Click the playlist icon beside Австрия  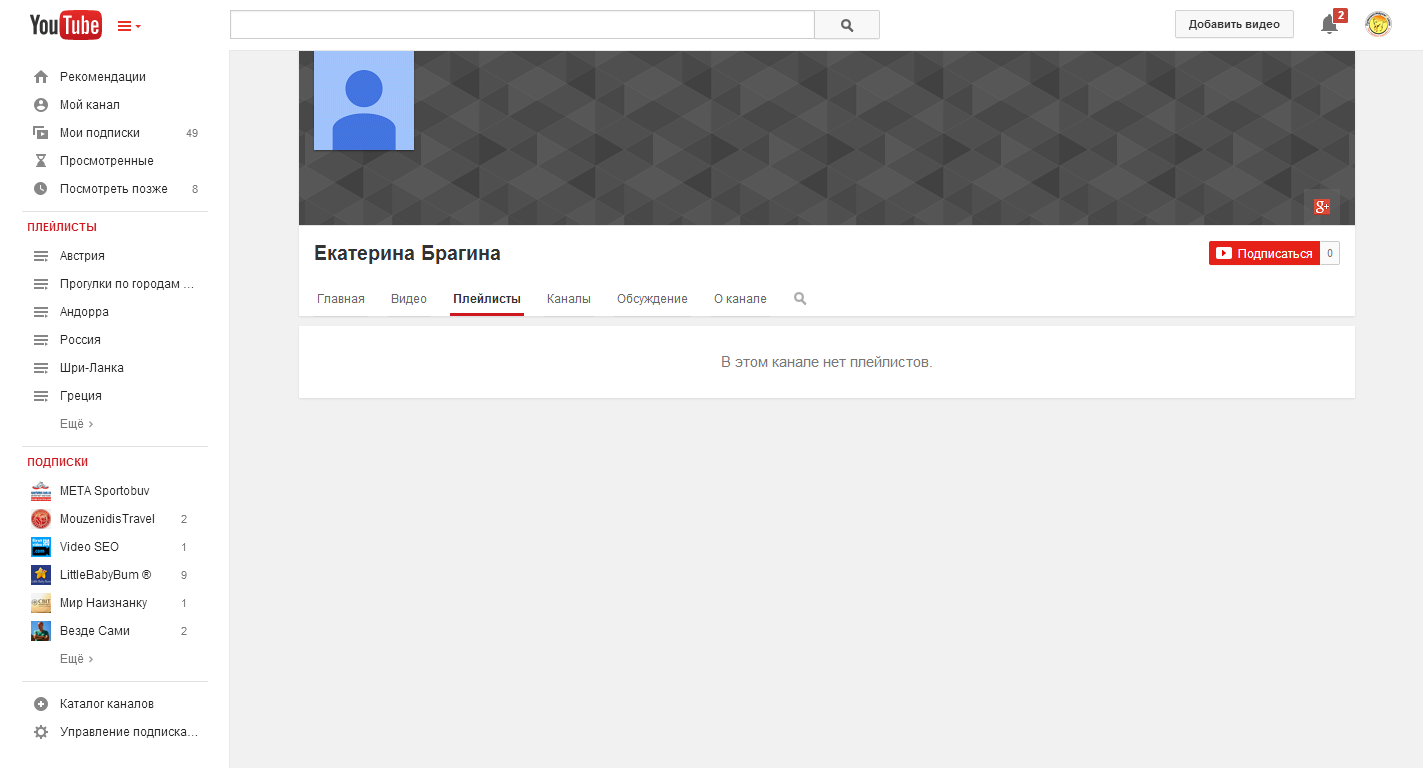click(41, 256)
